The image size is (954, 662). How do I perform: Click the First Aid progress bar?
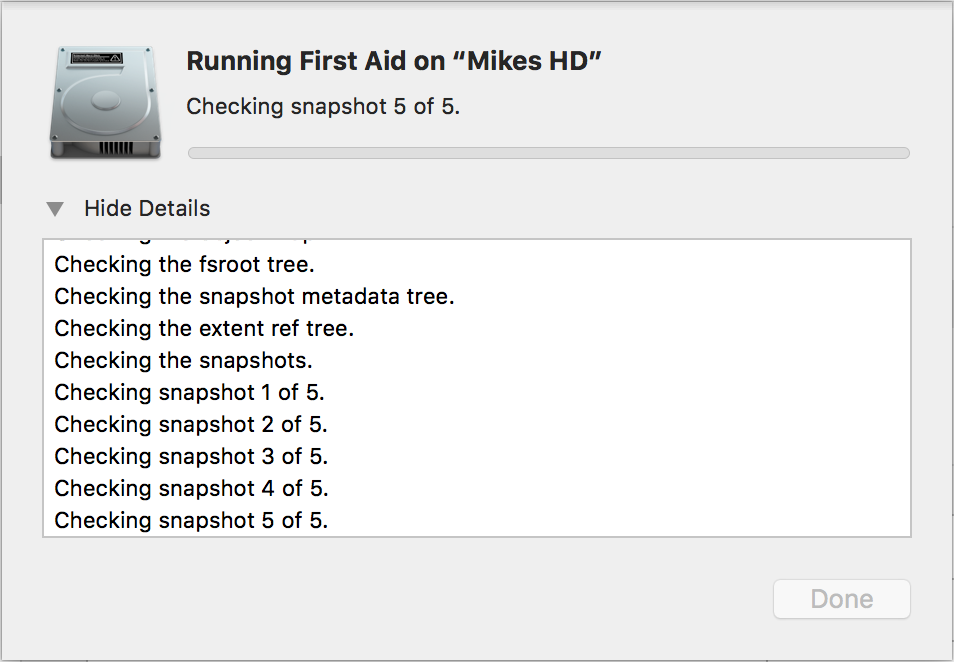coord(548,152)
